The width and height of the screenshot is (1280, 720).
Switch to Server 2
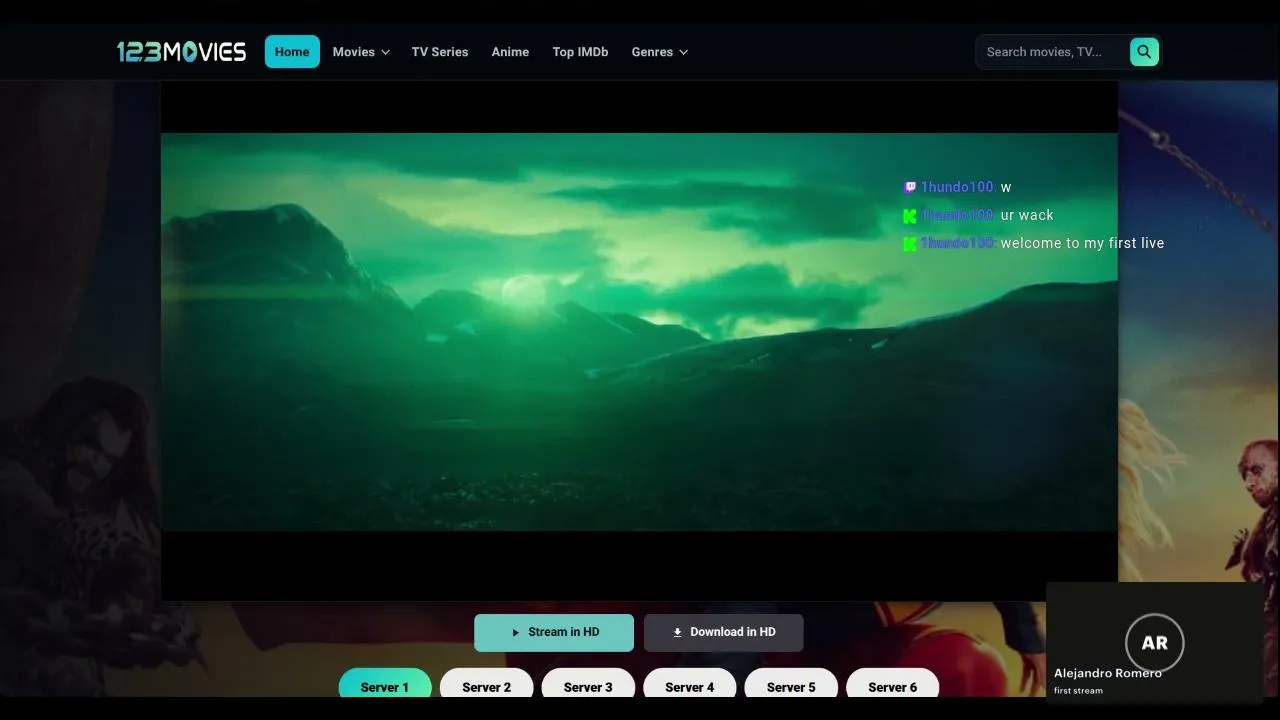pyautogui.click(x=487, y=685)
